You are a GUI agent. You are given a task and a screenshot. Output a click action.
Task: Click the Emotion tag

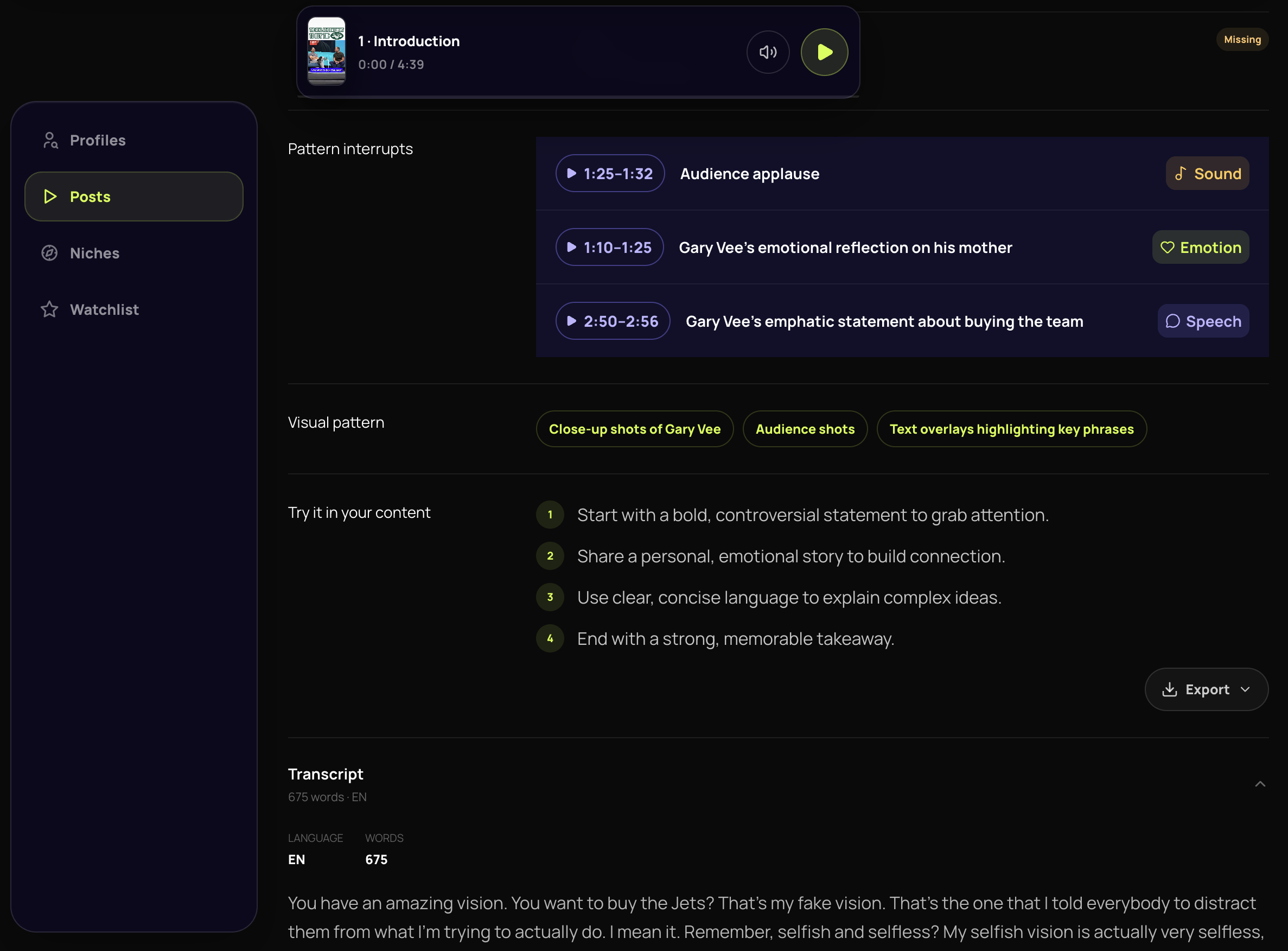click(x=1200, y=247)
